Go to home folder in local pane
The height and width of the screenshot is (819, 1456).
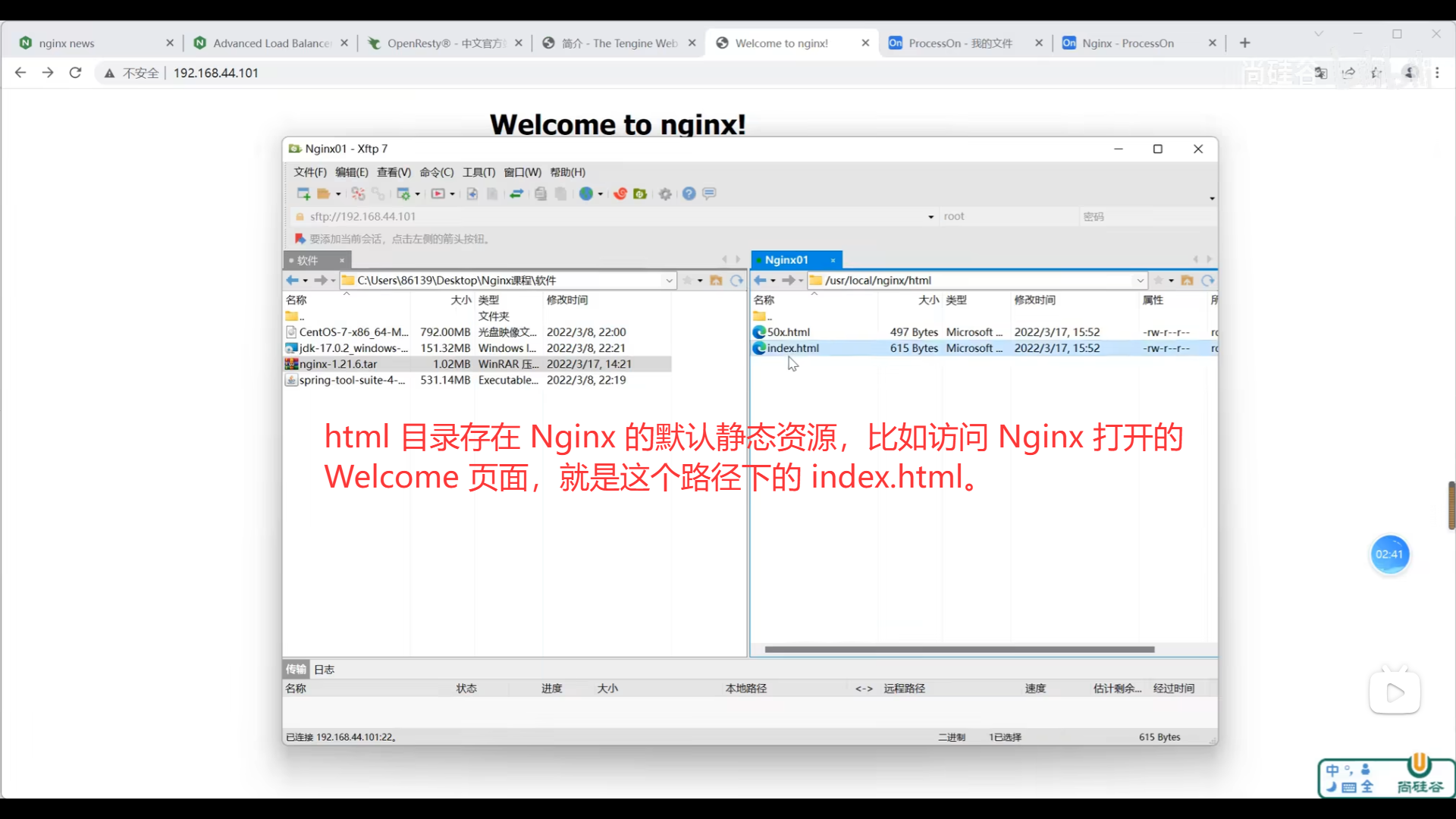(716, 281)
